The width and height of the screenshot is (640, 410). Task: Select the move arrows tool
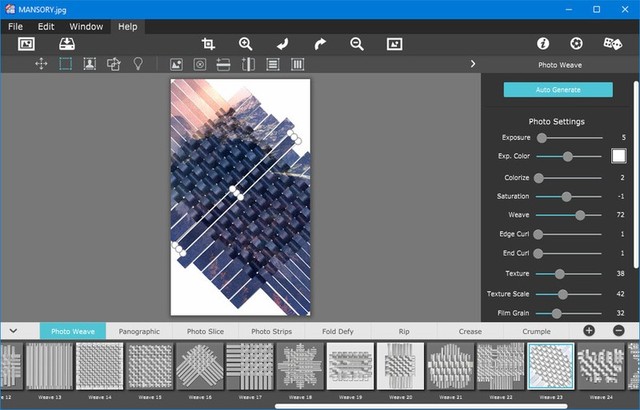[41, 64]
